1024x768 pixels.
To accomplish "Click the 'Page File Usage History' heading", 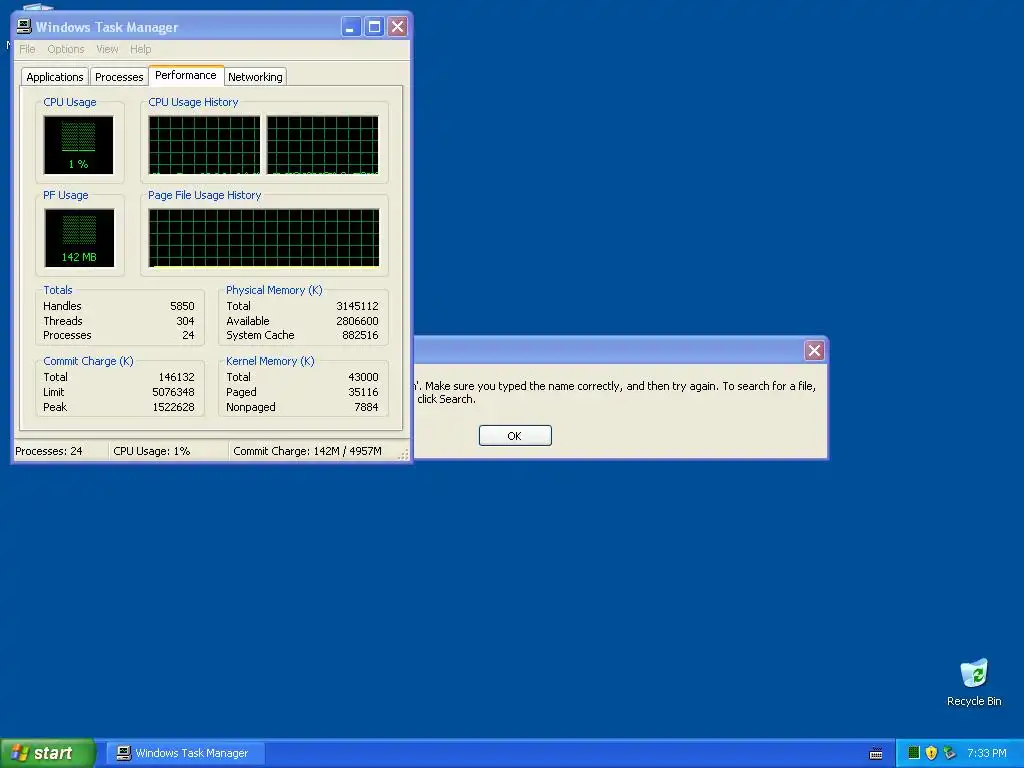I will [x=204, y=195].
